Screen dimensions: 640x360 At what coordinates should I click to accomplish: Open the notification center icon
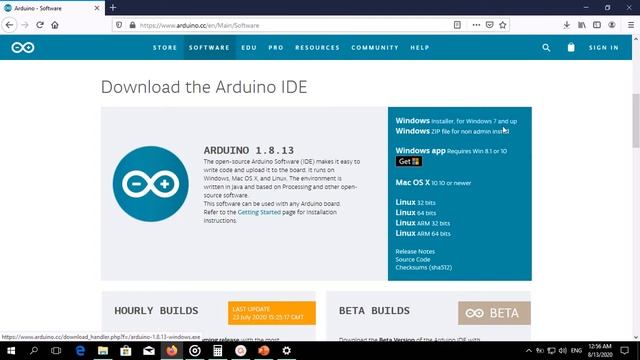[x=624, y=351]
